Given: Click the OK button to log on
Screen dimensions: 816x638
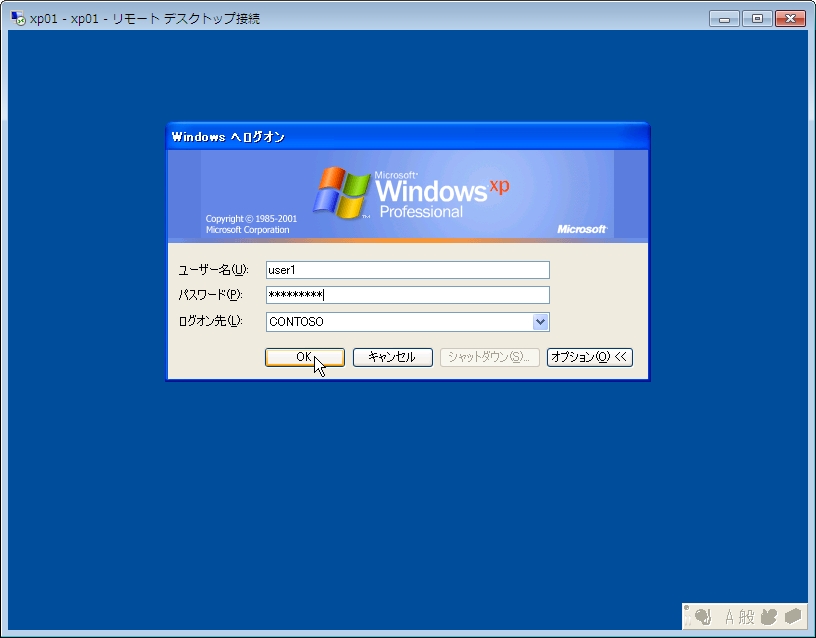Looking at the screenshot, I should 304,357.
